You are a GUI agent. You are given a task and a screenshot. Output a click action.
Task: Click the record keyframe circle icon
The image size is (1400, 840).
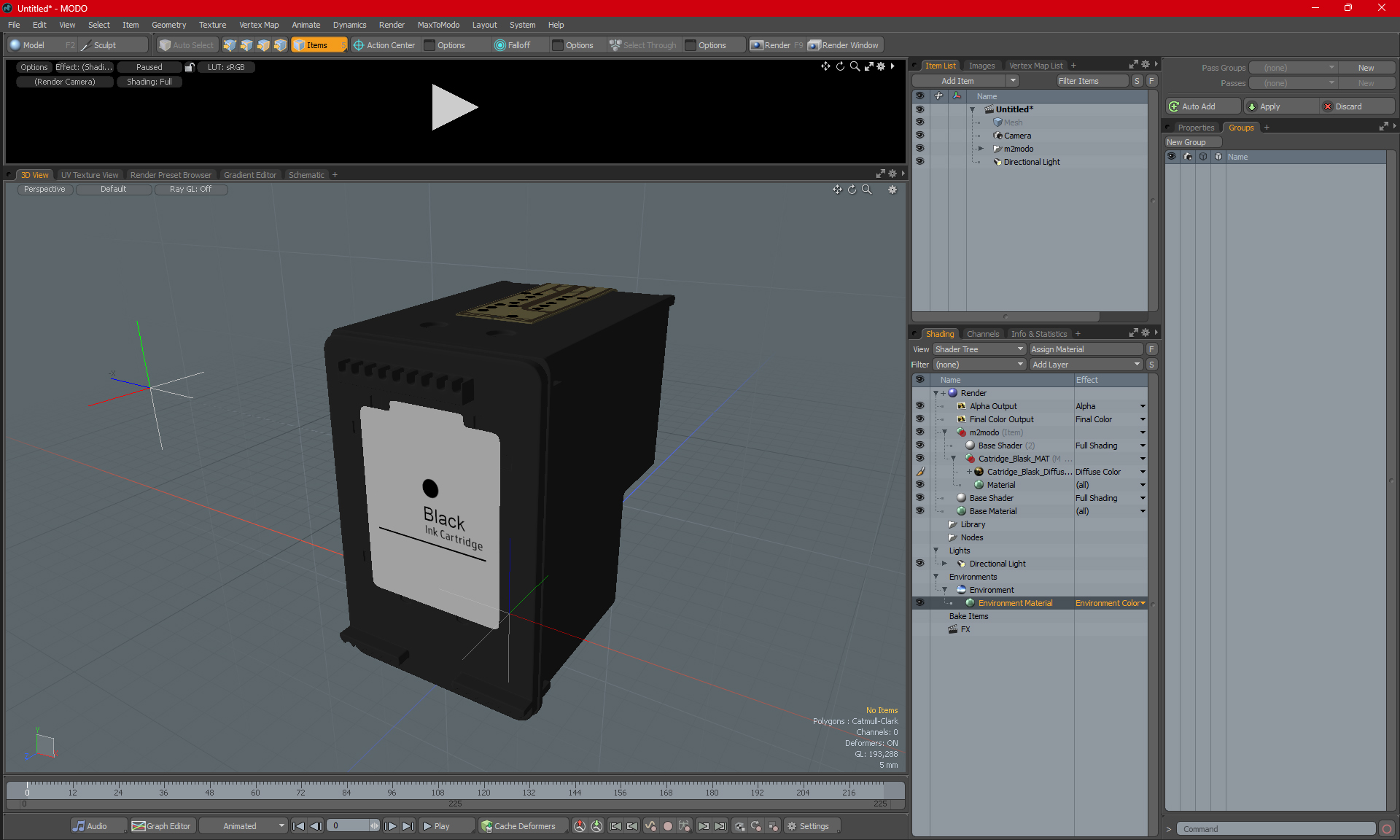[x=667, y=826]
